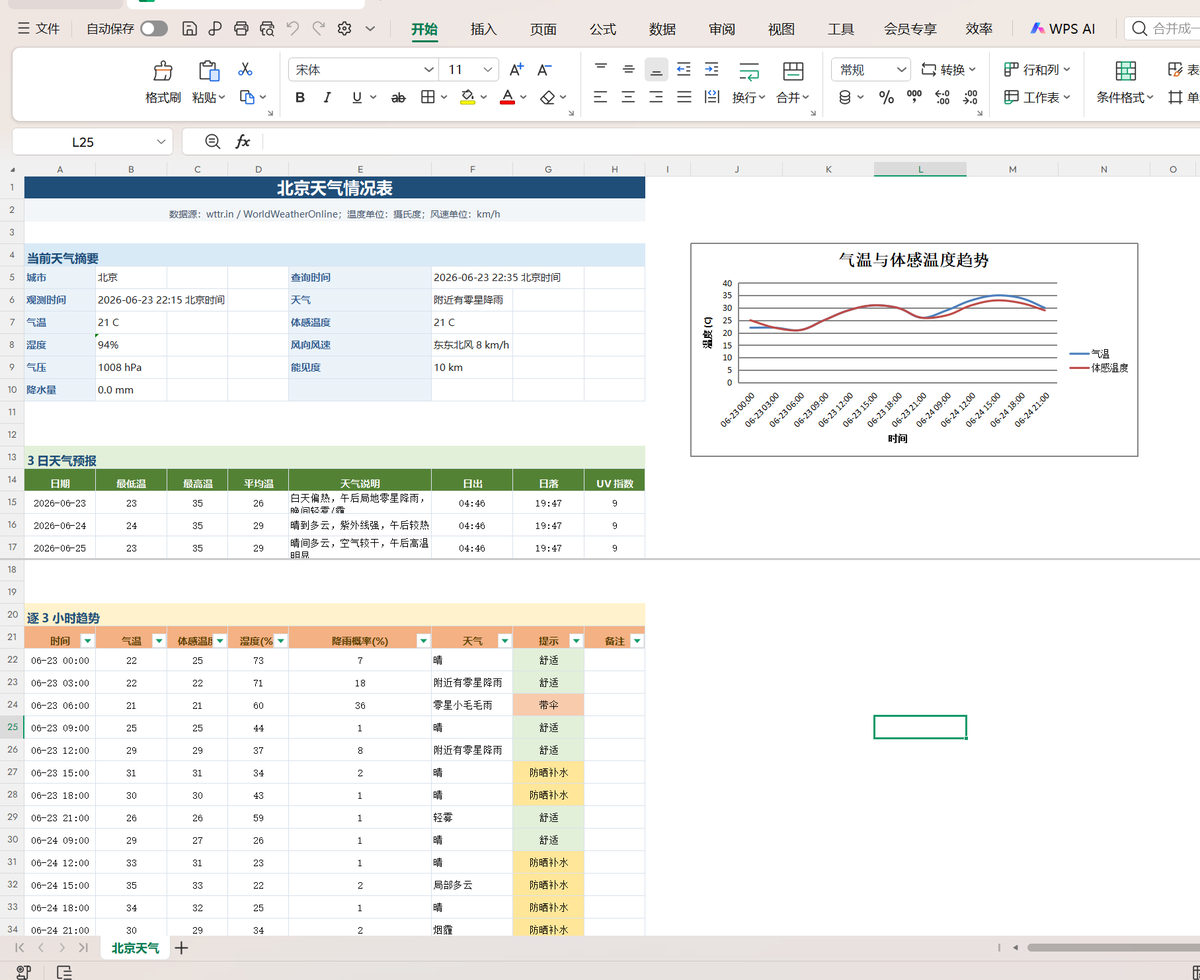Switch to the 插入 tab
1200x980 pixels.
coord(484,29)
